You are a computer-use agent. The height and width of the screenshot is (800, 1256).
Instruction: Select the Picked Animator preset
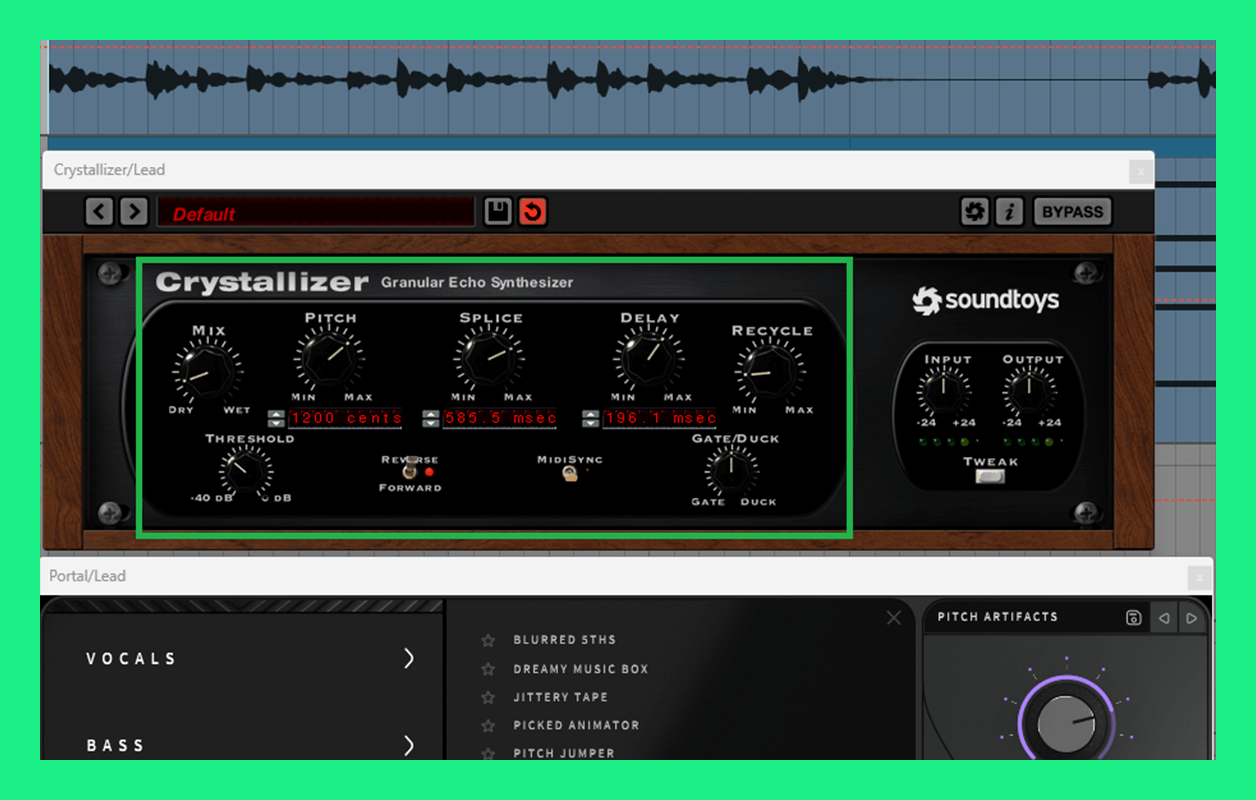576,725
